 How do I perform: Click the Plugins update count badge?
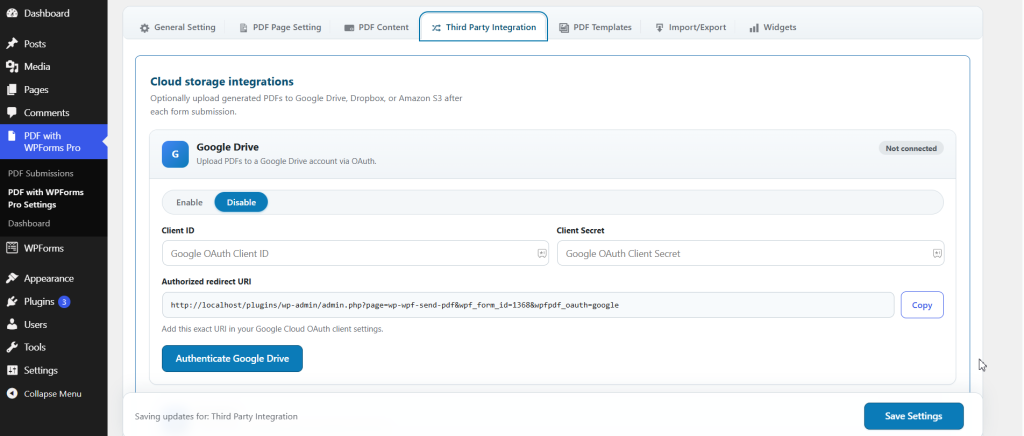pos(64,302)
